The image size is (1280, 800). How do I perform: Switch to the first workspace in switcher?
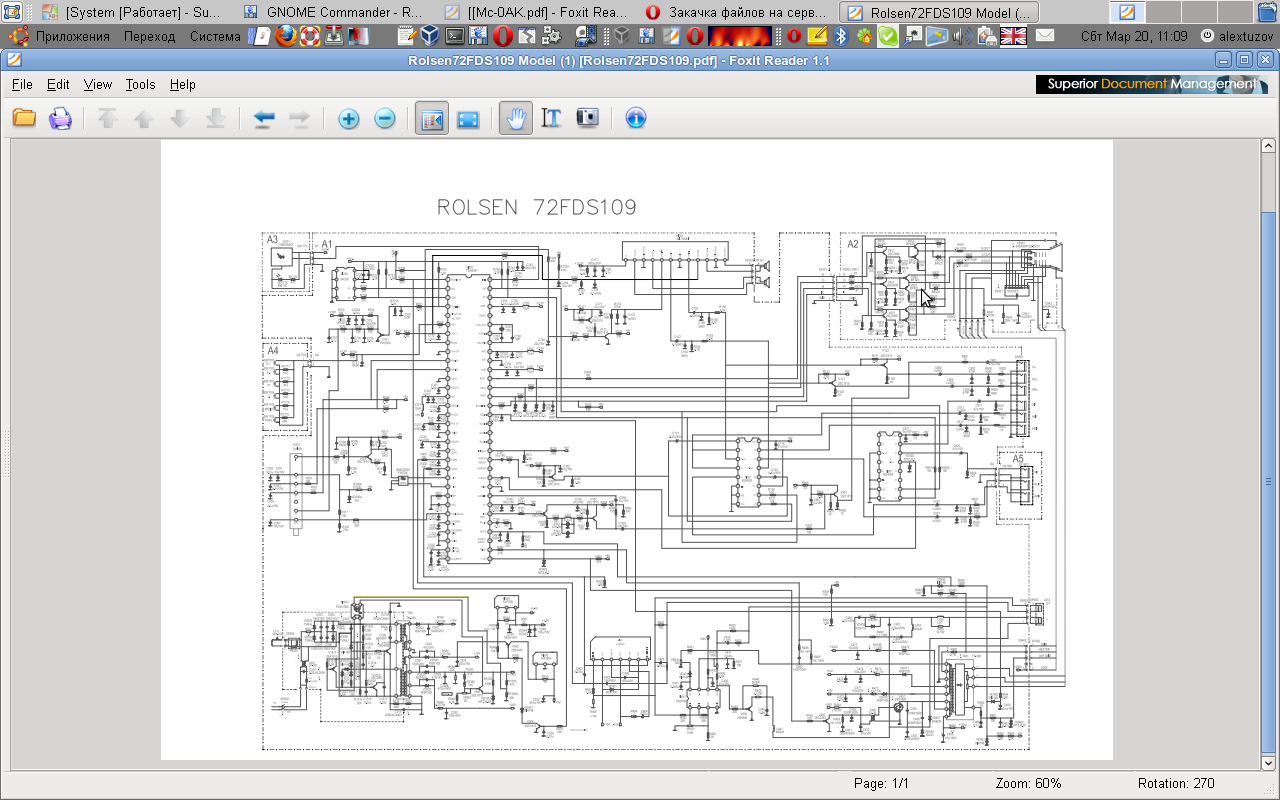(x=1128, y=13)
